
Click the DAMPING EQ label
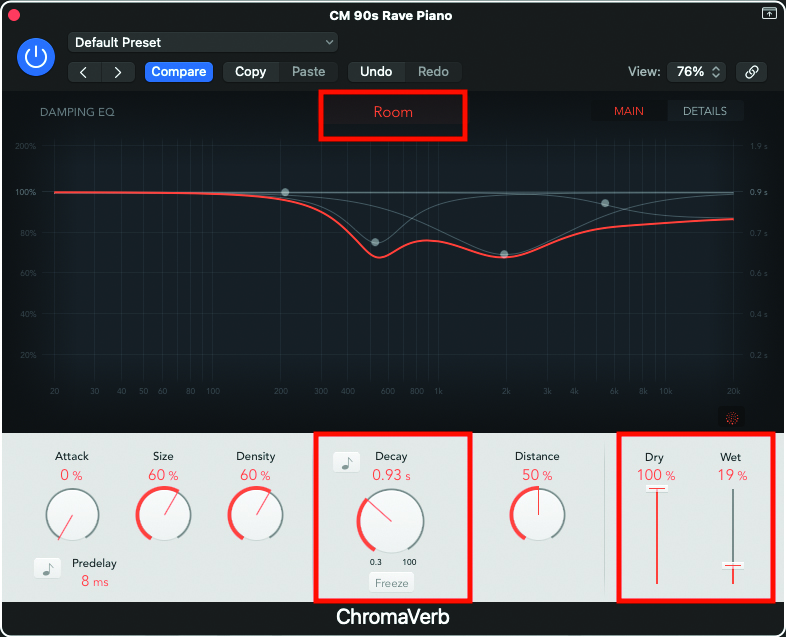coord(77,112)
